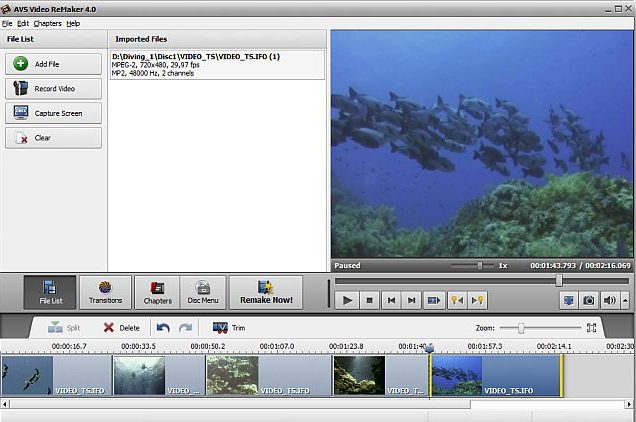Open the Help menu
This screenshot has width=636, height=422.
click(x=73, y=24)
